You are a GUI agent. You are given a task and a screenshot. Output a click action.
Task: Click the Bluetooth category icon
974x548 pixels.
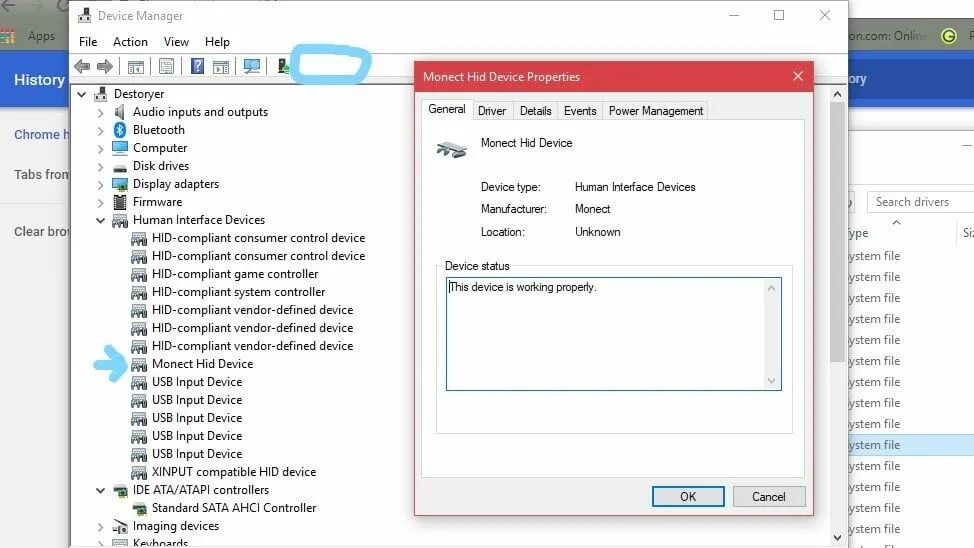click(x=120, y=130)
